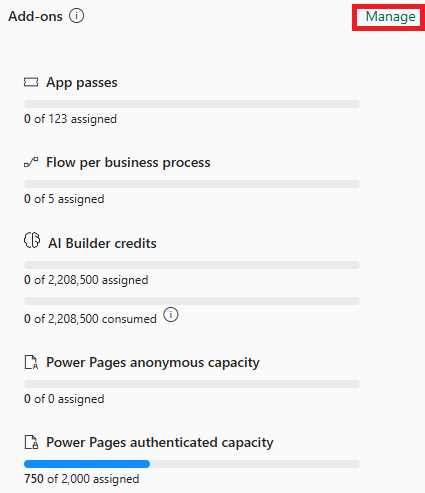Image resolution: width=425 pixels, height=493 pixels.
Task: Click the Power Pages authenticated capacity icon
Action: click(x=31, y=442)
